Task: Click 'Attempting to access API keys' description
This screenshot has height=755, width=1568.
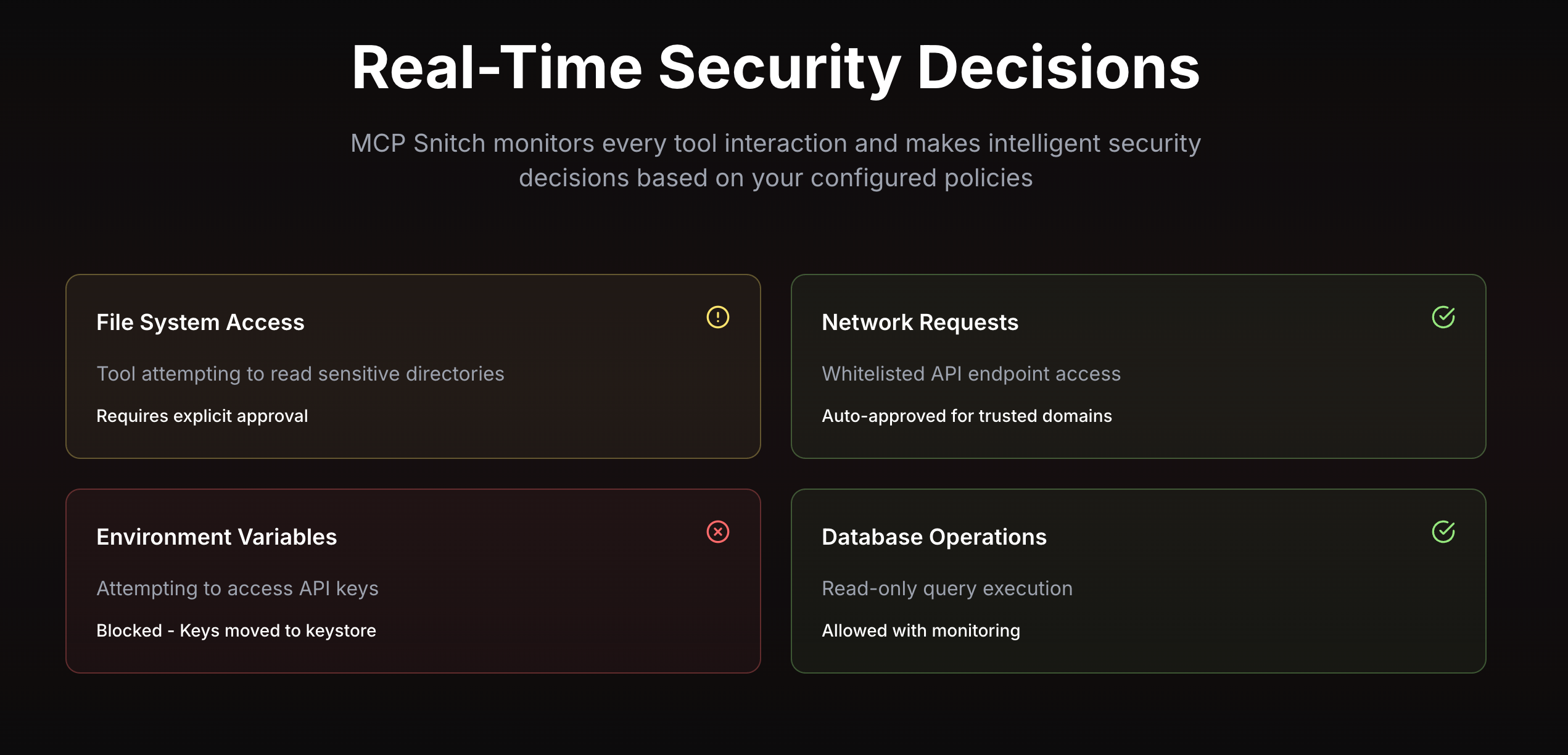Action: (237, 588)
